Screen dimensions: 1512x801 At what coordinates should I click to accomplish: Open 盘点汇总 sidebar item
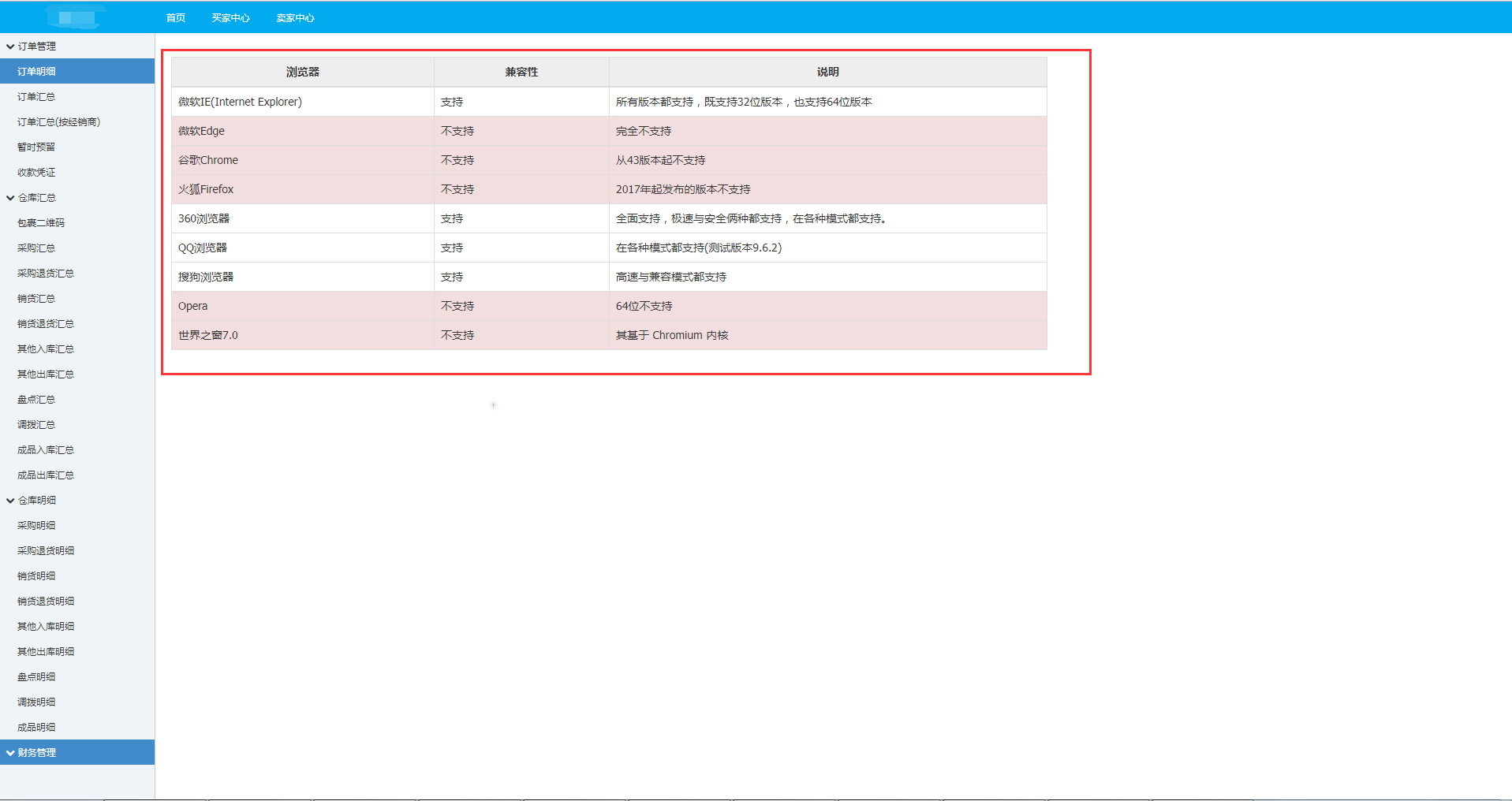coord(77,399)
